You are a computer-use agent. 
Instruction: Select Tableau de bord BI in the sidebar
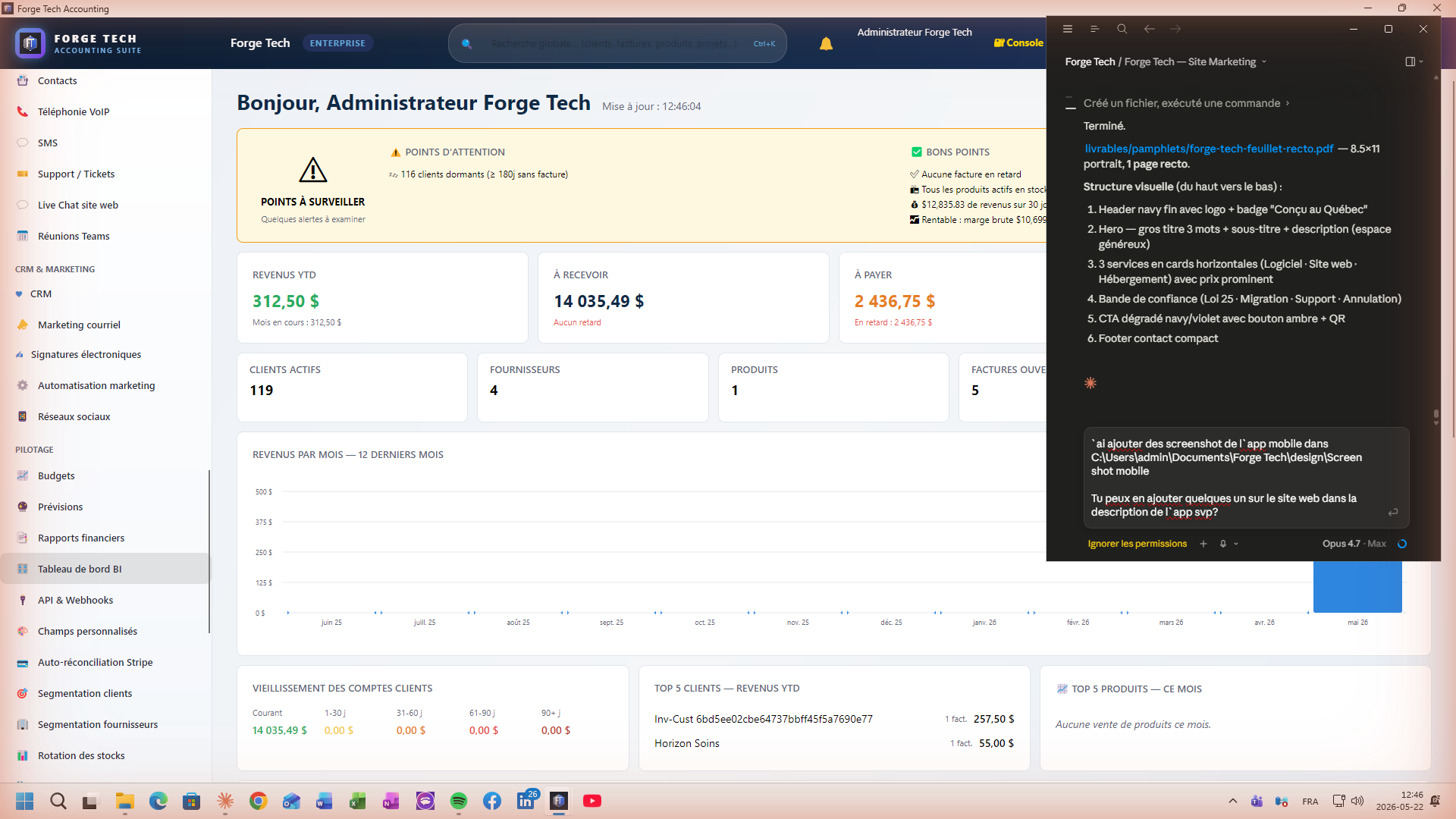[x=105, y=569]
